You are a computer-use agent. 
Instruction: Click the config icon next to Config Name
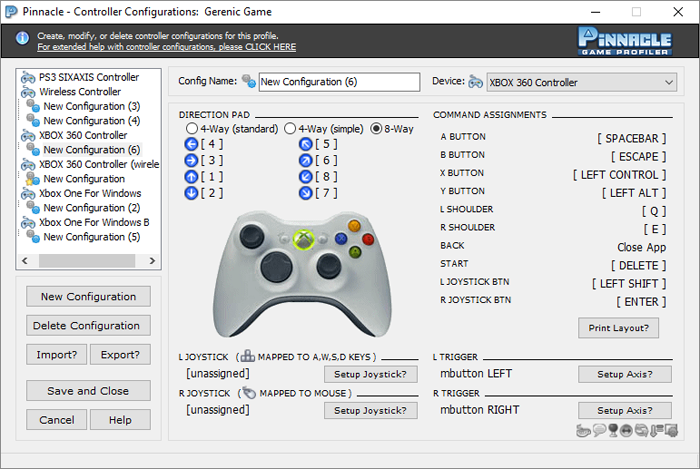[249, 81]
